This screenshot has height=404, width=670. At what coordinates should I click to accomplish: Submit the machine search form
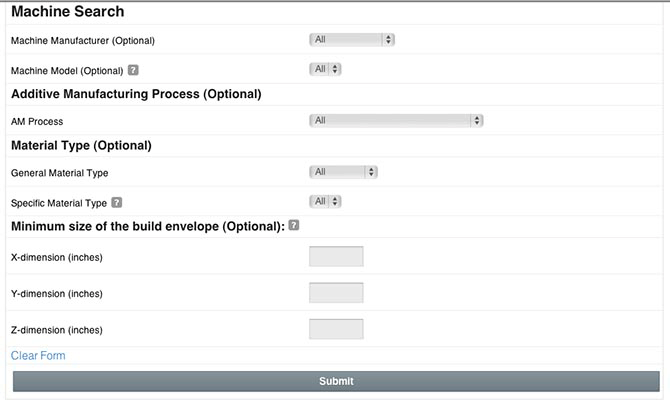coord(336,381)
